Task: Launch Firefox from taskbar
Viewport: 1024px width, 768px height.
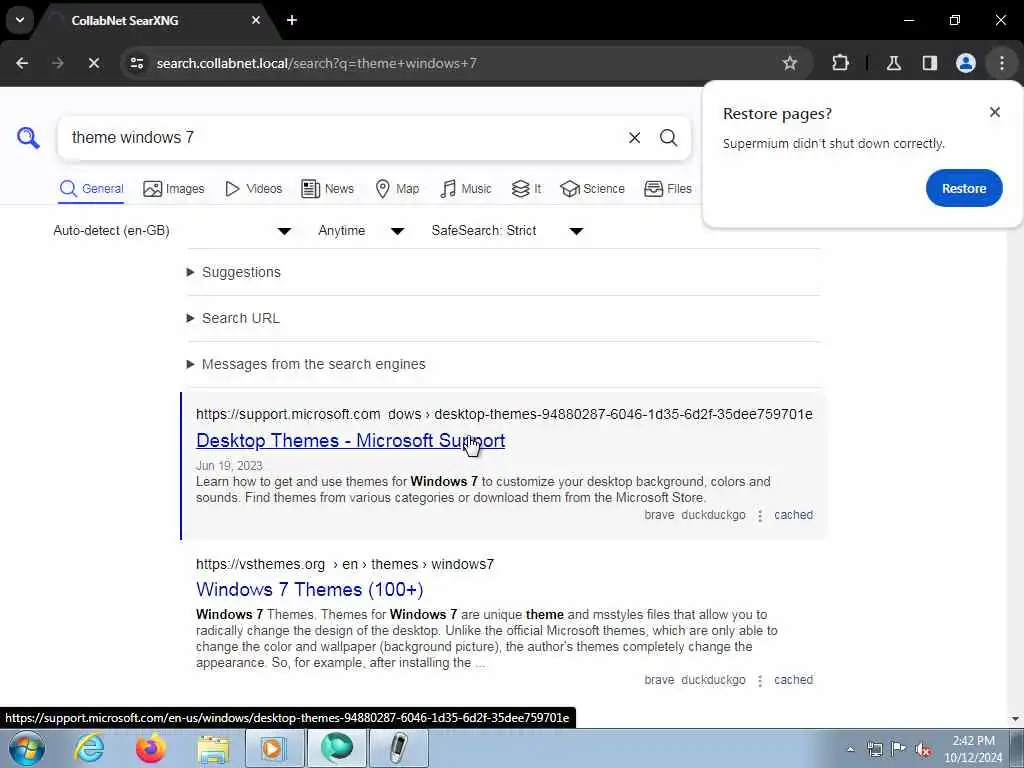Action: pyautogui.click(x=151, y=748)
